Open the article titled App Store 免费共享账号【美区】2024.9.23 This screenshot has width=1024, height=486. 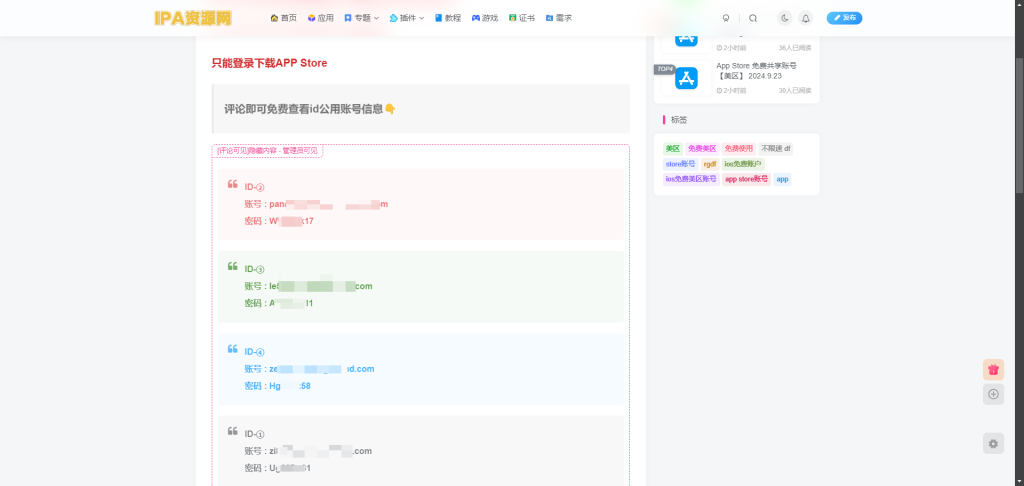[756, 71]
